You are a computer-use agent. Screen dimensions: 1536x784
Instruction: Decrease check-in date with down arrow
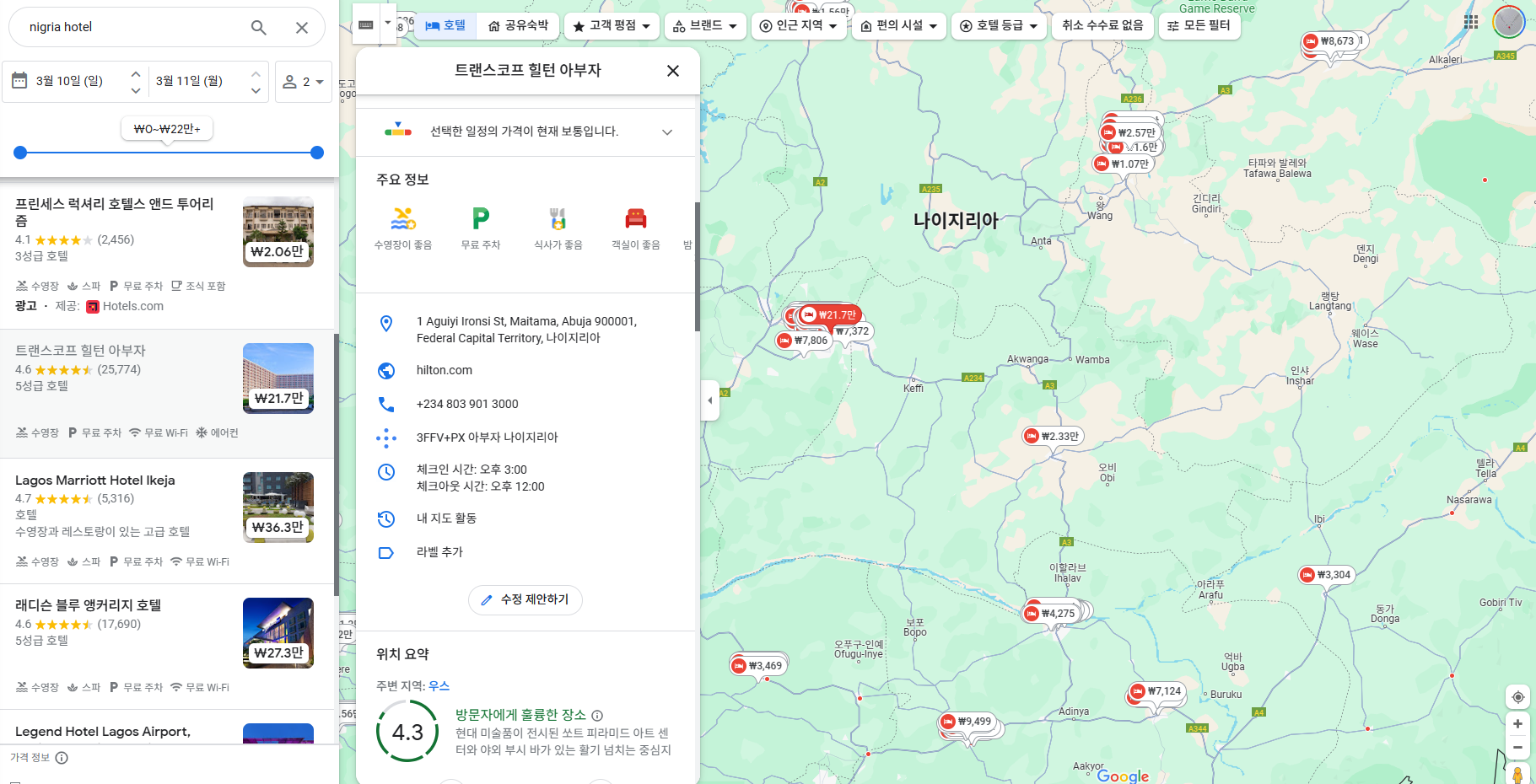pyautogui.click(x=136, y=90)
